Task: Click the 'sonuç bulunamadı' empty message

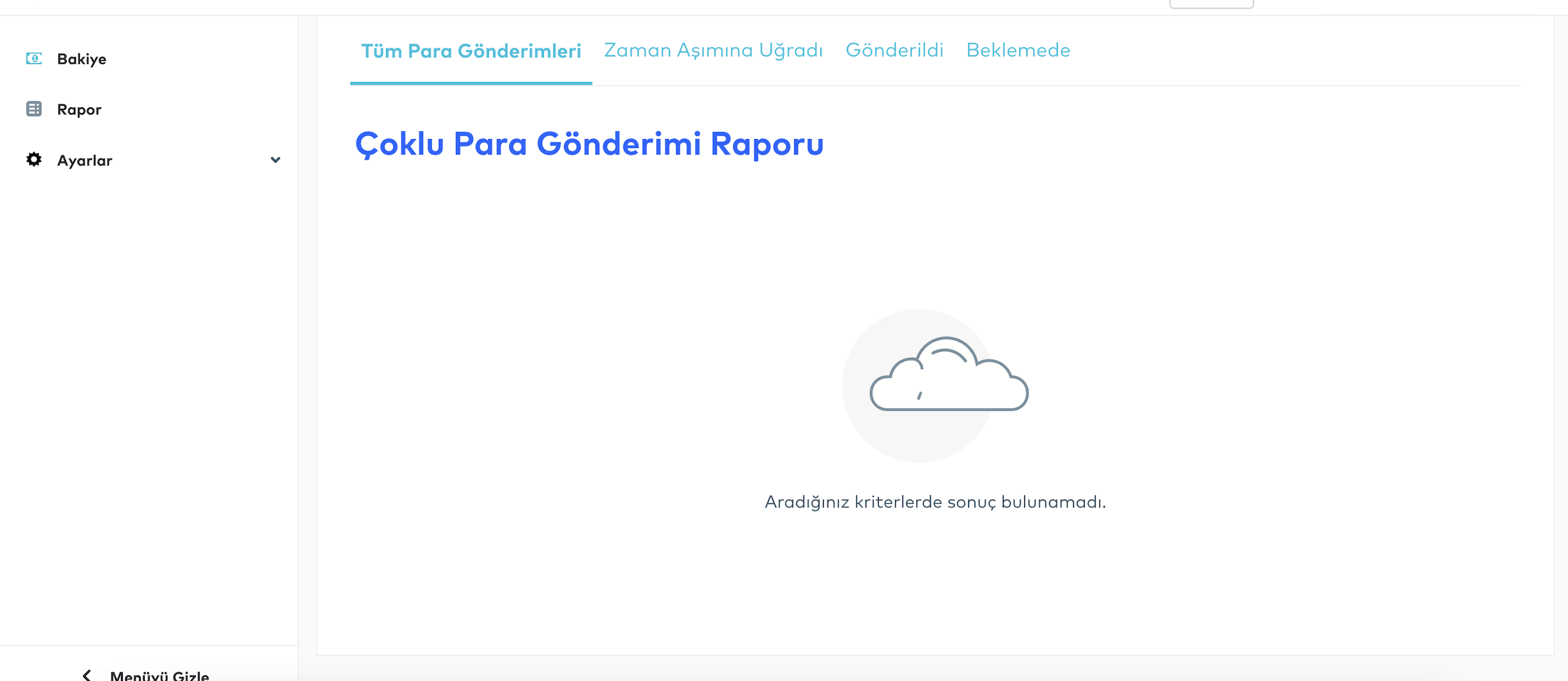Action: [x=935, y=502]
